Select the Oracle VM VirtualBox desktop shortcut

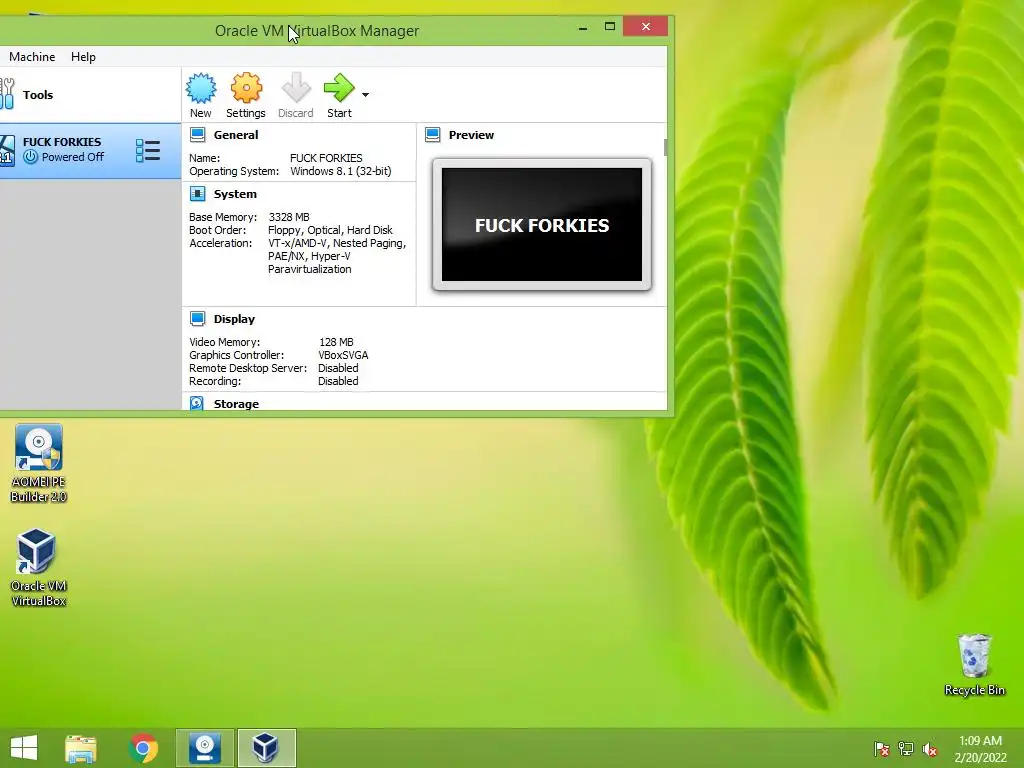[x=38, y=568]
